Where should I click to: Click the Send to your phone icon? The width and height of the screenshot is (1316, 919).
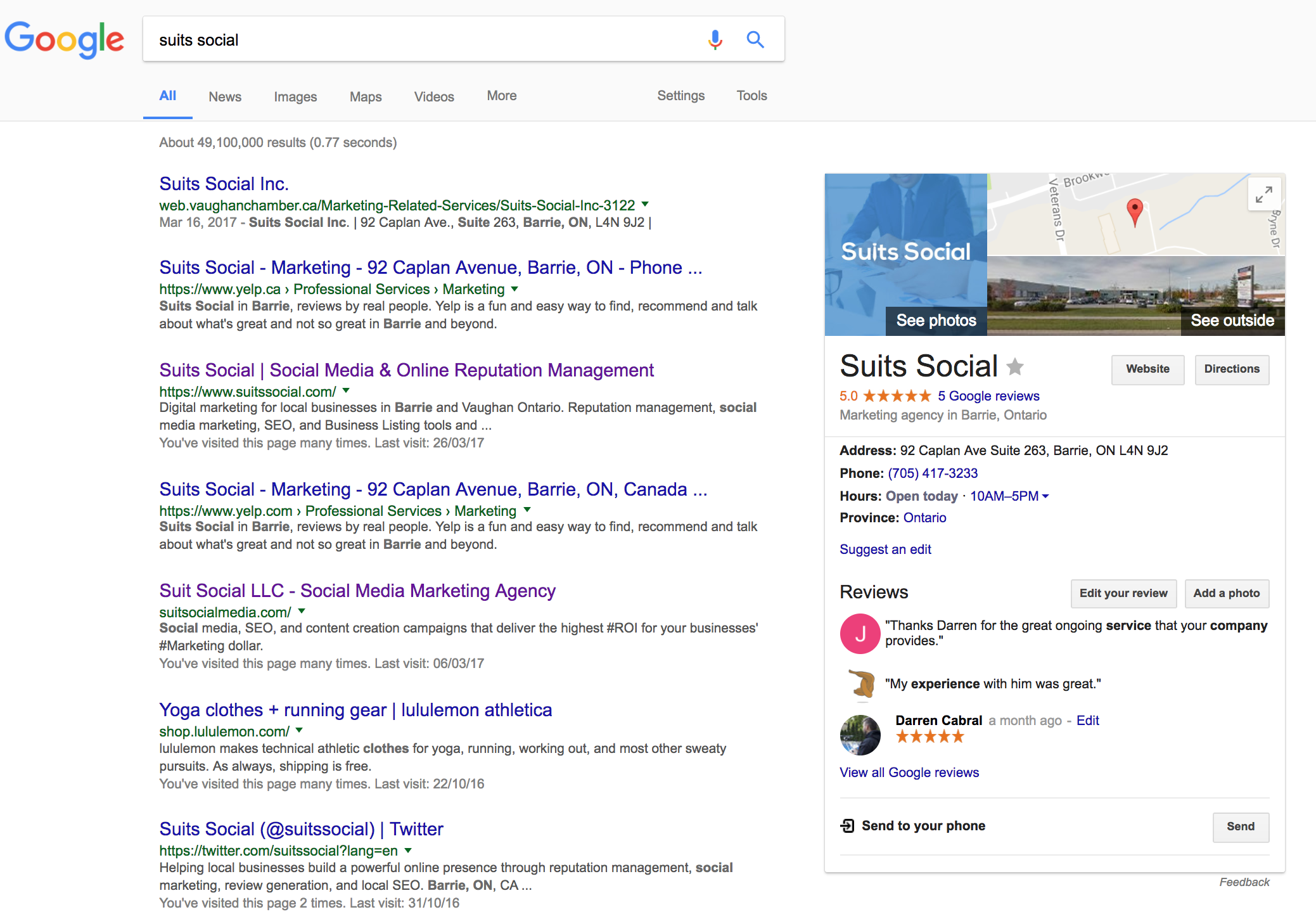tap(847, 826)
